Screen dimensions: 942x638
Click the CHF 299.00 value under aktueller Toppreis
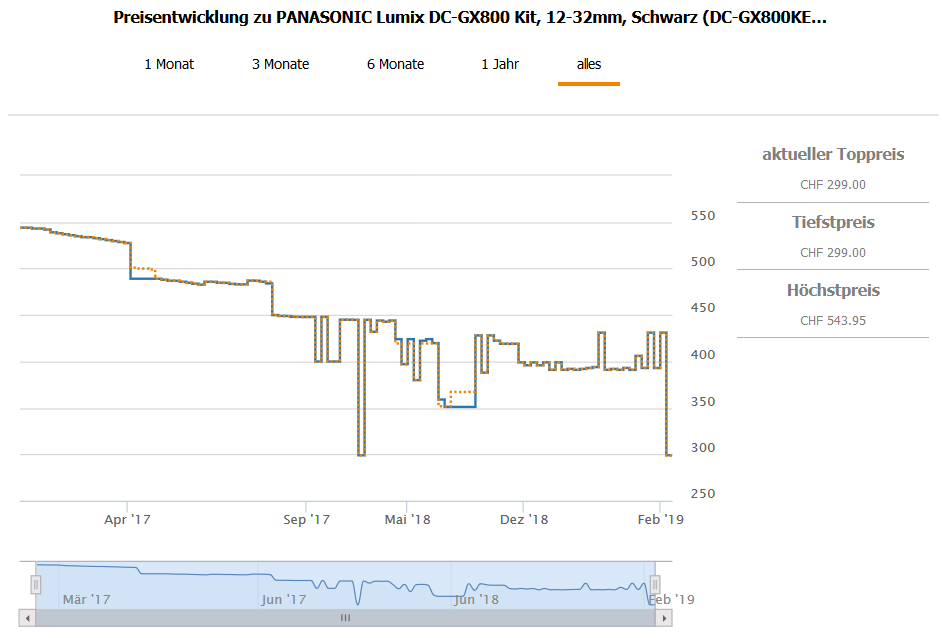point(833,185)
